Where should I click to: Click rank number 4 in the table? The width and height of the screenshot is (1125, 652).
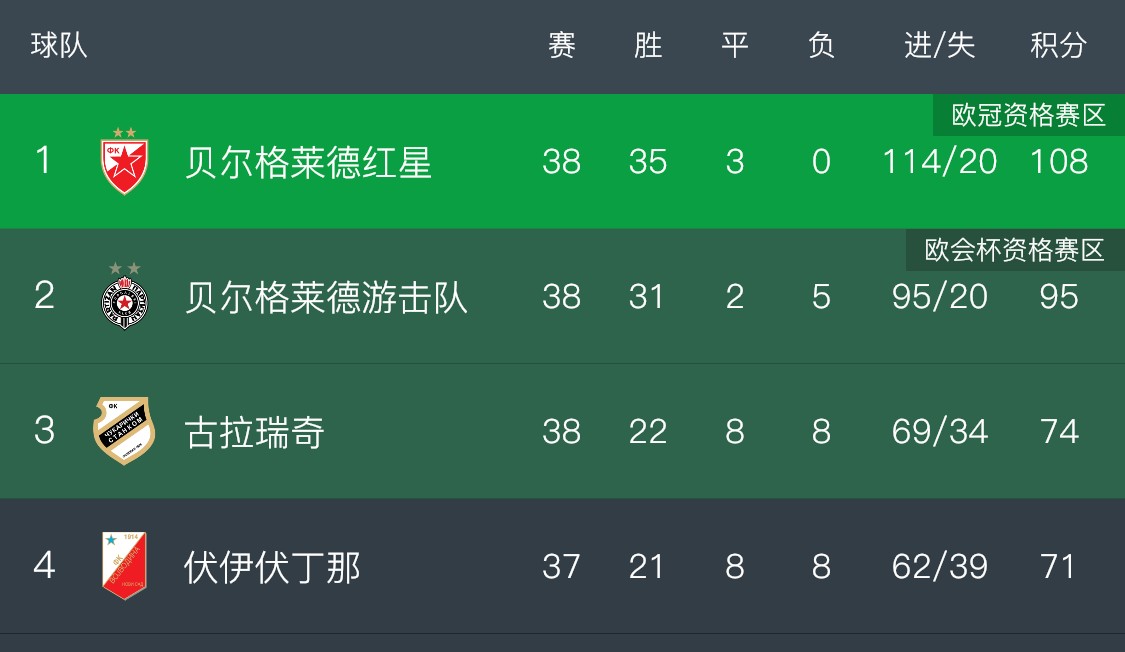44,566
